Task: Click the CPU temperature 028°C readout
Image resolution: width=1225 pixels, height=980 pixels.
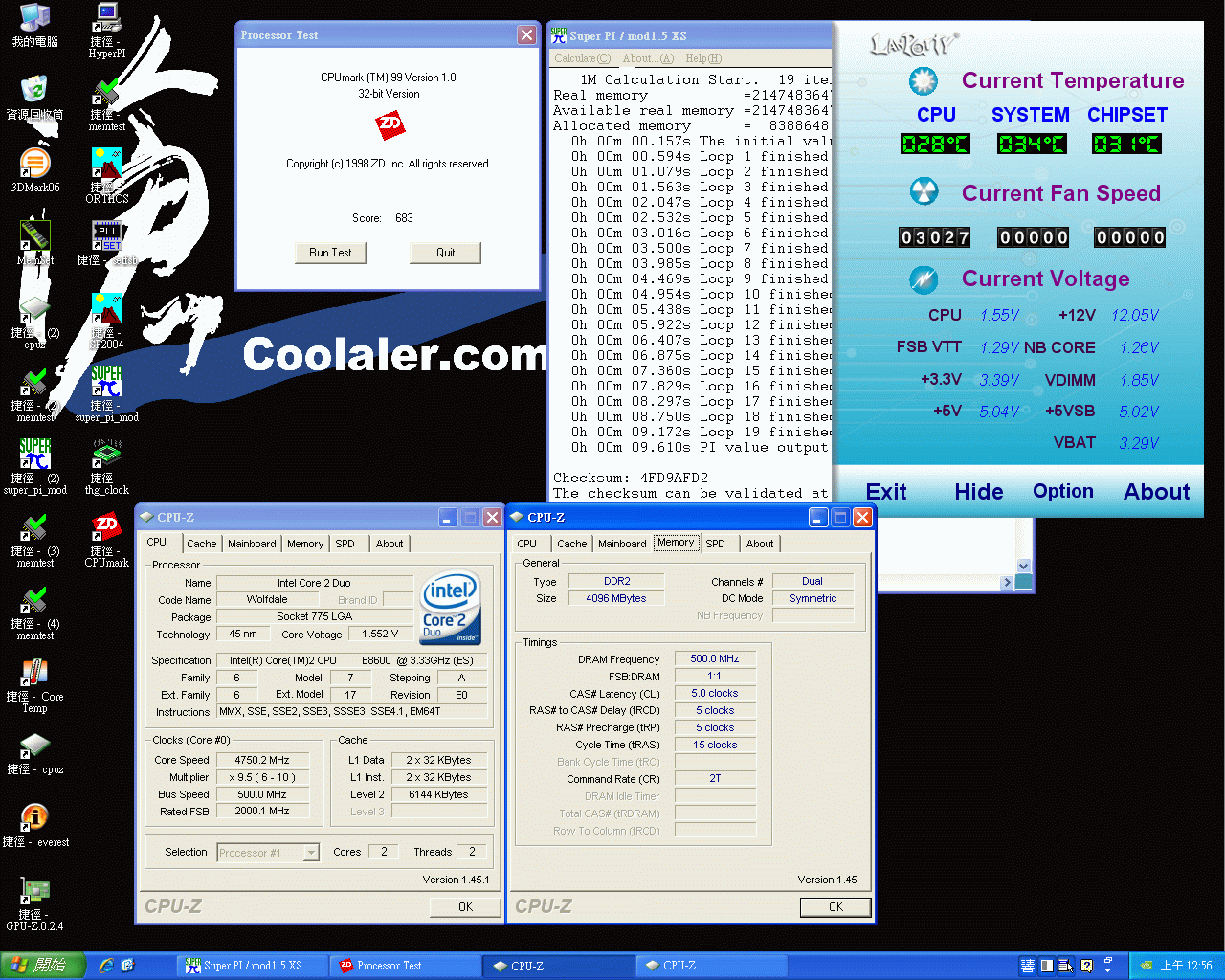Action: pos(935,144)
